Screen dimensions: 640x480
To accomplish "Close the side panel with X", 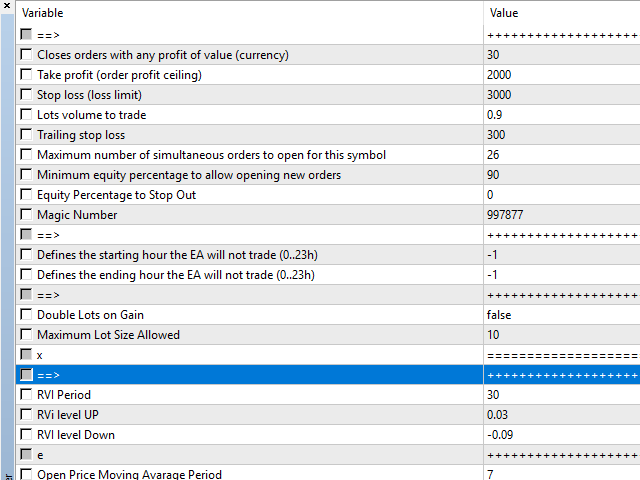I will (x=7, y=5).
